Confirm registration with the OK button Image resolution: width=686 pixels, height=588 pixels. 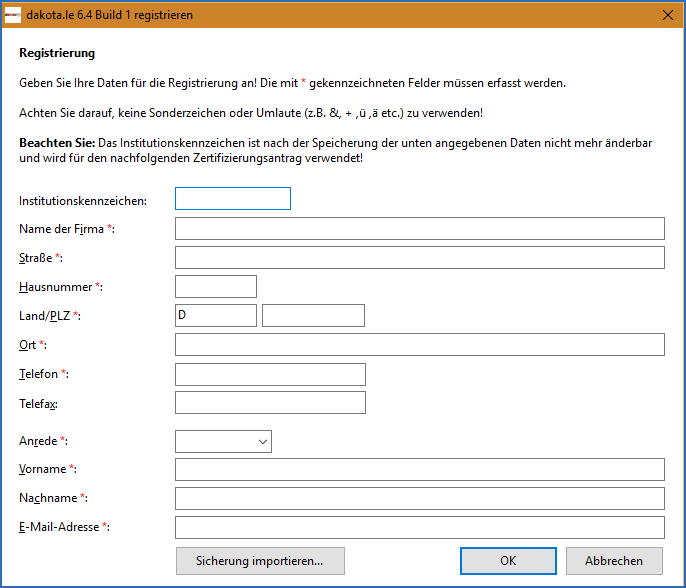pos(508,561)
